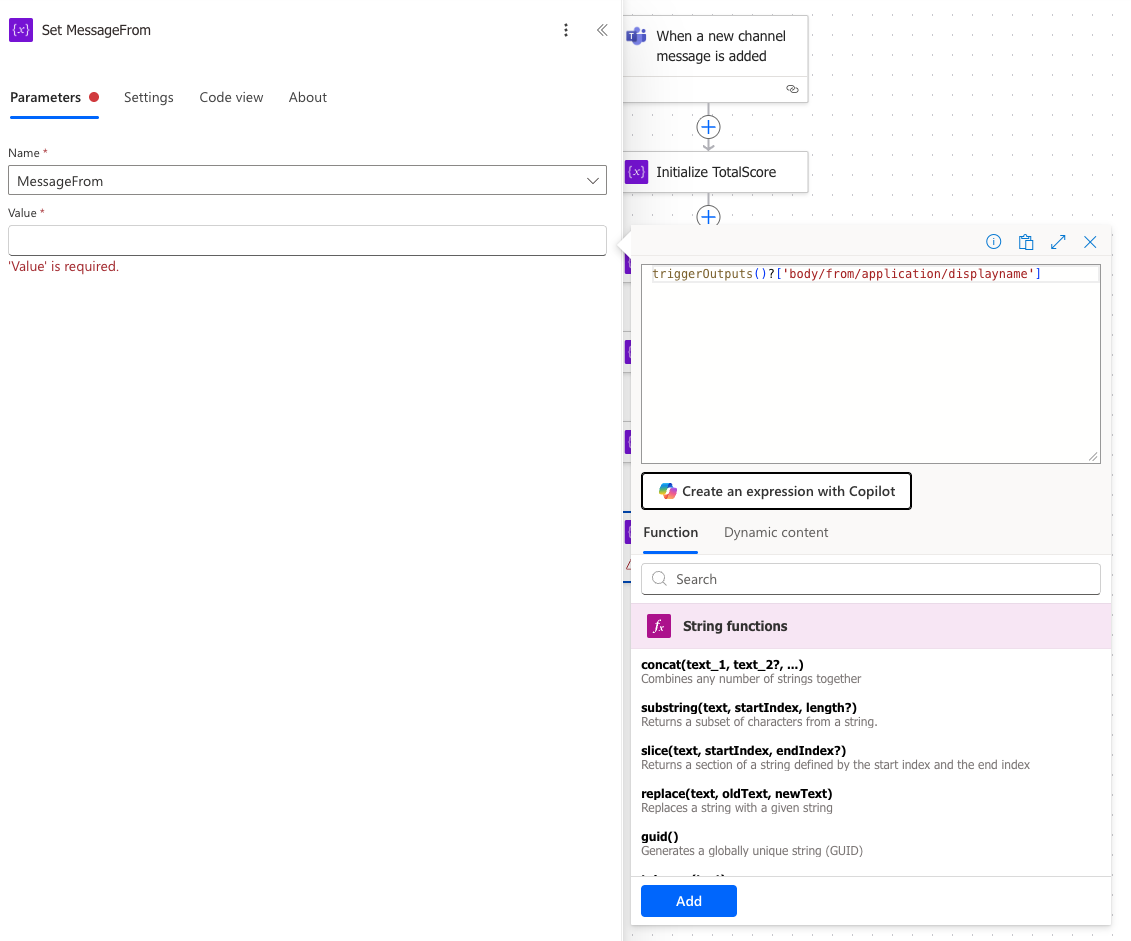Expand the expression editor to full screen
Viewport: 1131px width, 941px height.
pyautogui.click(x=1058, y=242)
